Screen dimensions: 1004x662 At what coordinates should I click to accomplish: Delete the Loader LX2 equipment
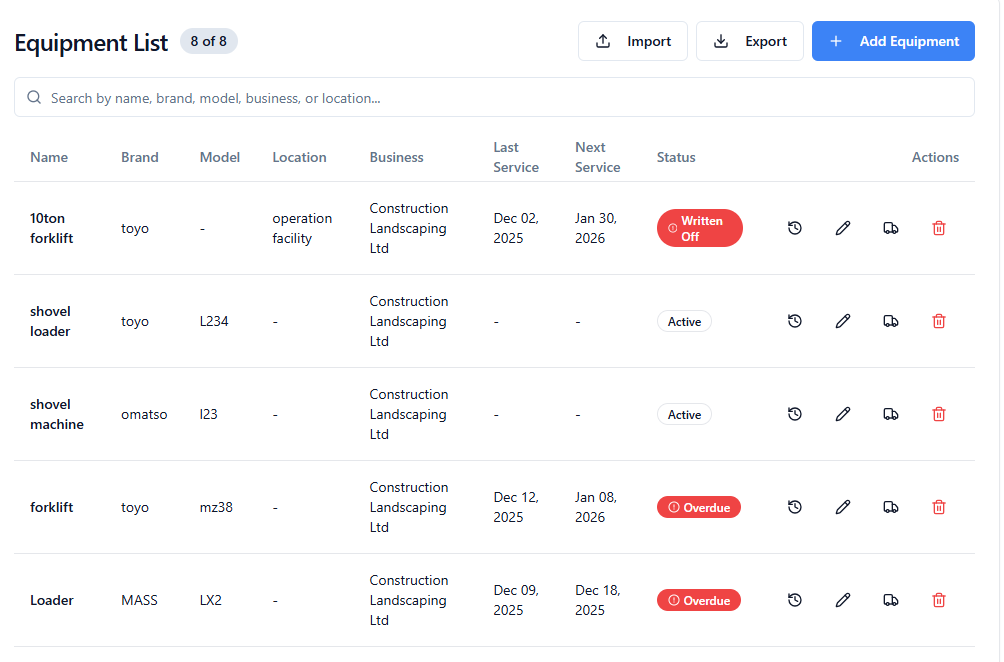tap(938, 600)
